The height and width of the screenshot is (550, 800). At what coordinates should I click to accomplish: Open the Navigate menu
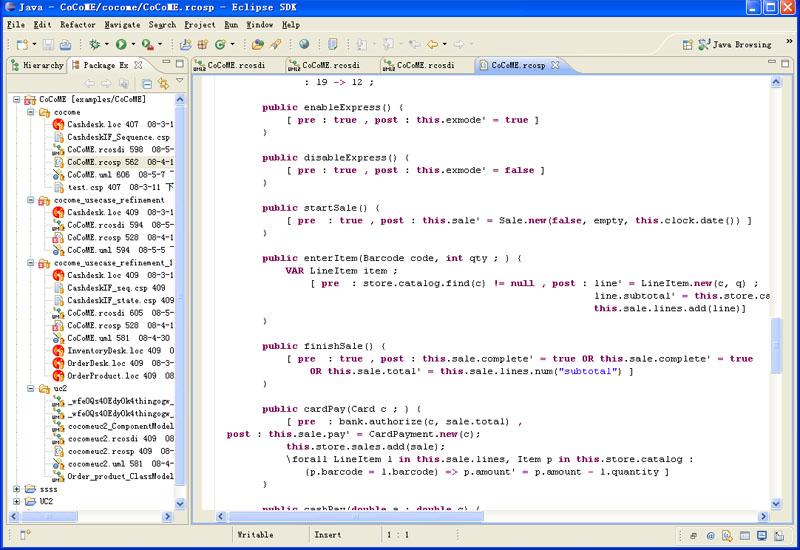[122, 24]
